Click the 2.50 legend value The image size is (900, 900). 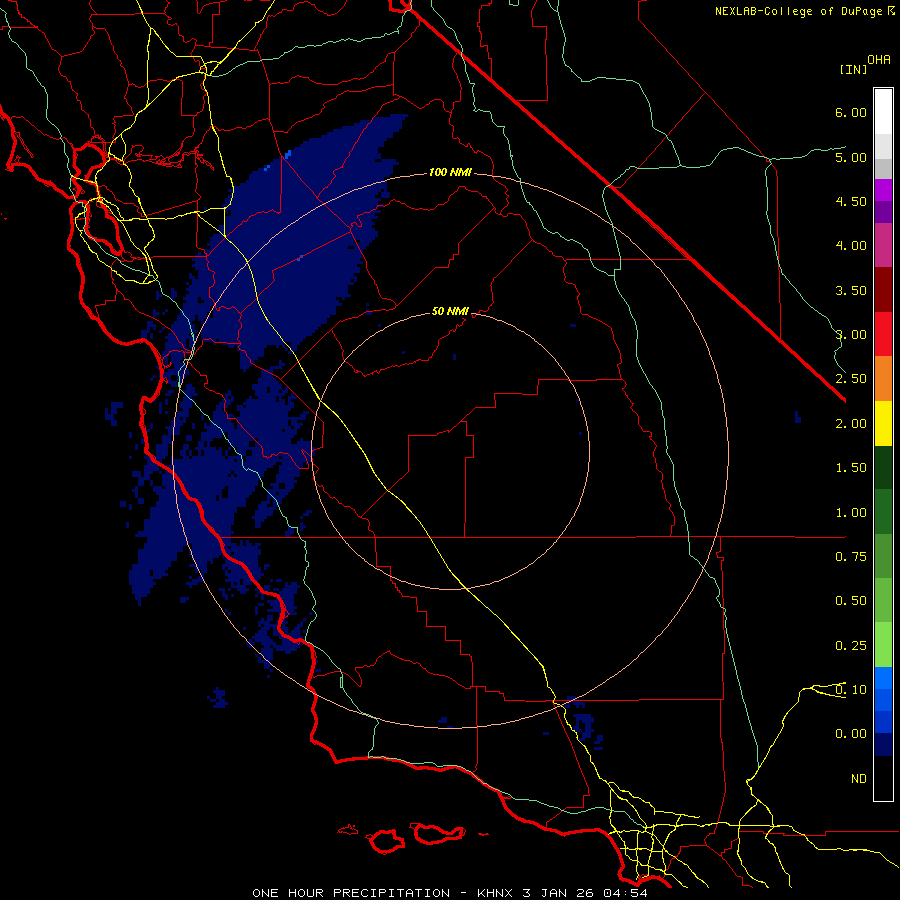click(851, 379)
